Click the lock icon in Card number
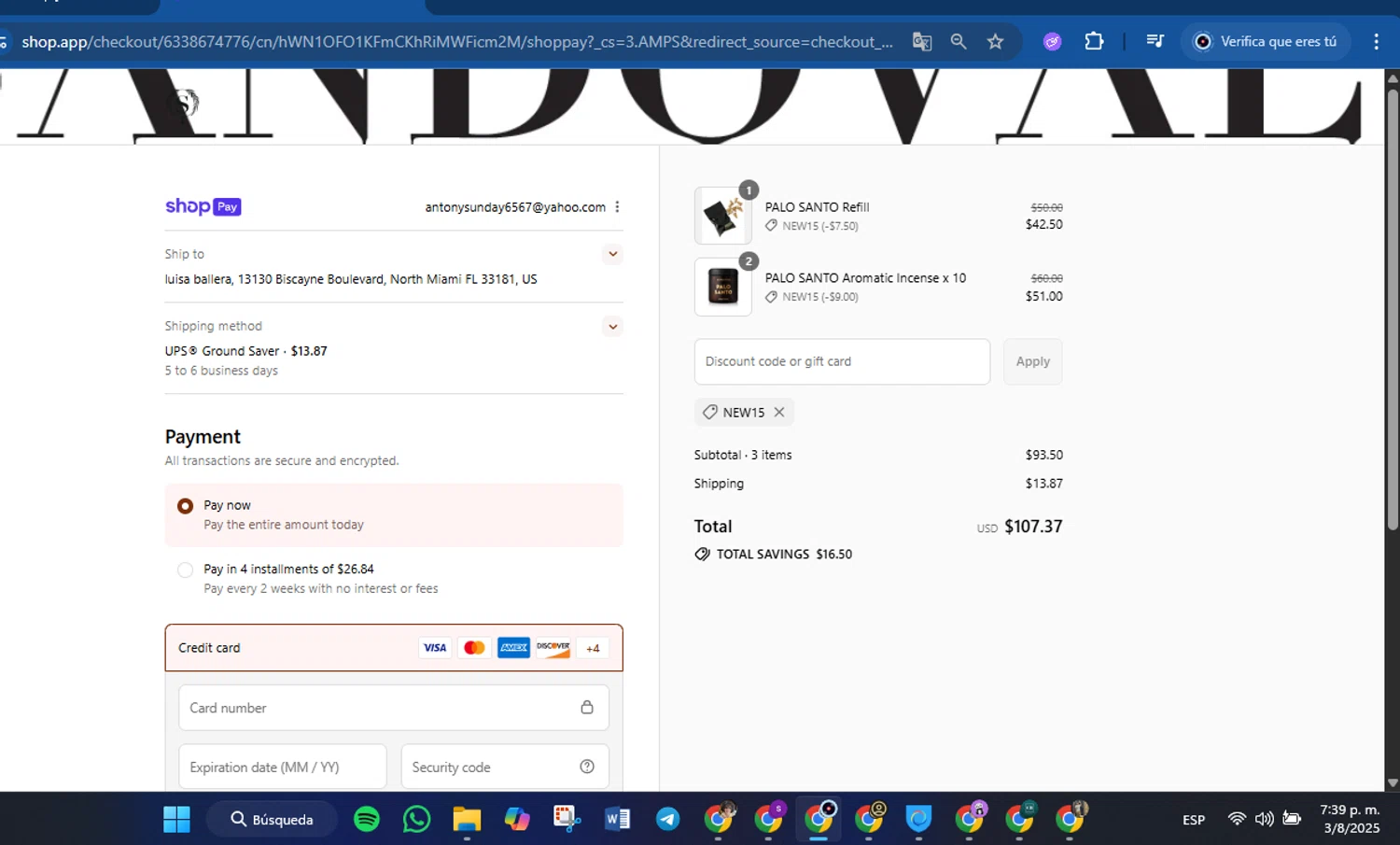 [x=587, y=707]
